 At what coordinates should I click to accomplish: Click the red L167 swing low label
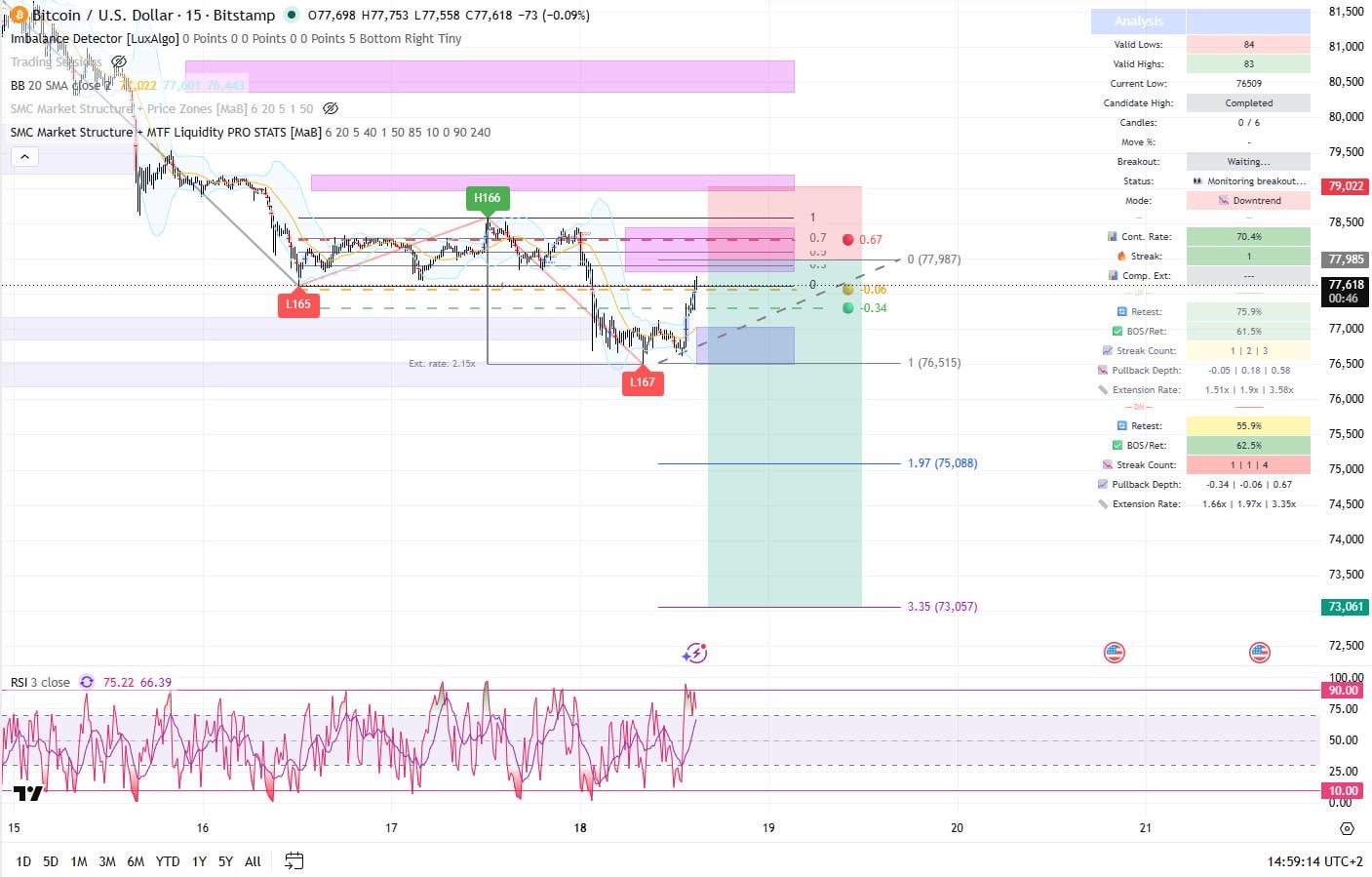point(643,381)
